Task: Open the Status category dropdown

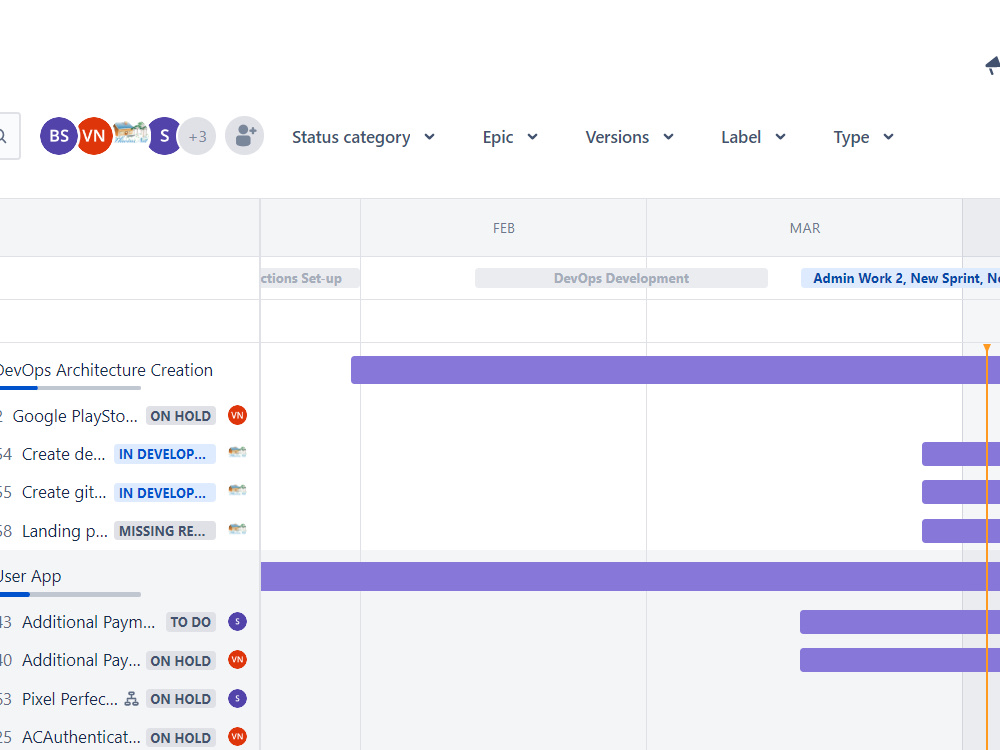Action: coord(364,137)
